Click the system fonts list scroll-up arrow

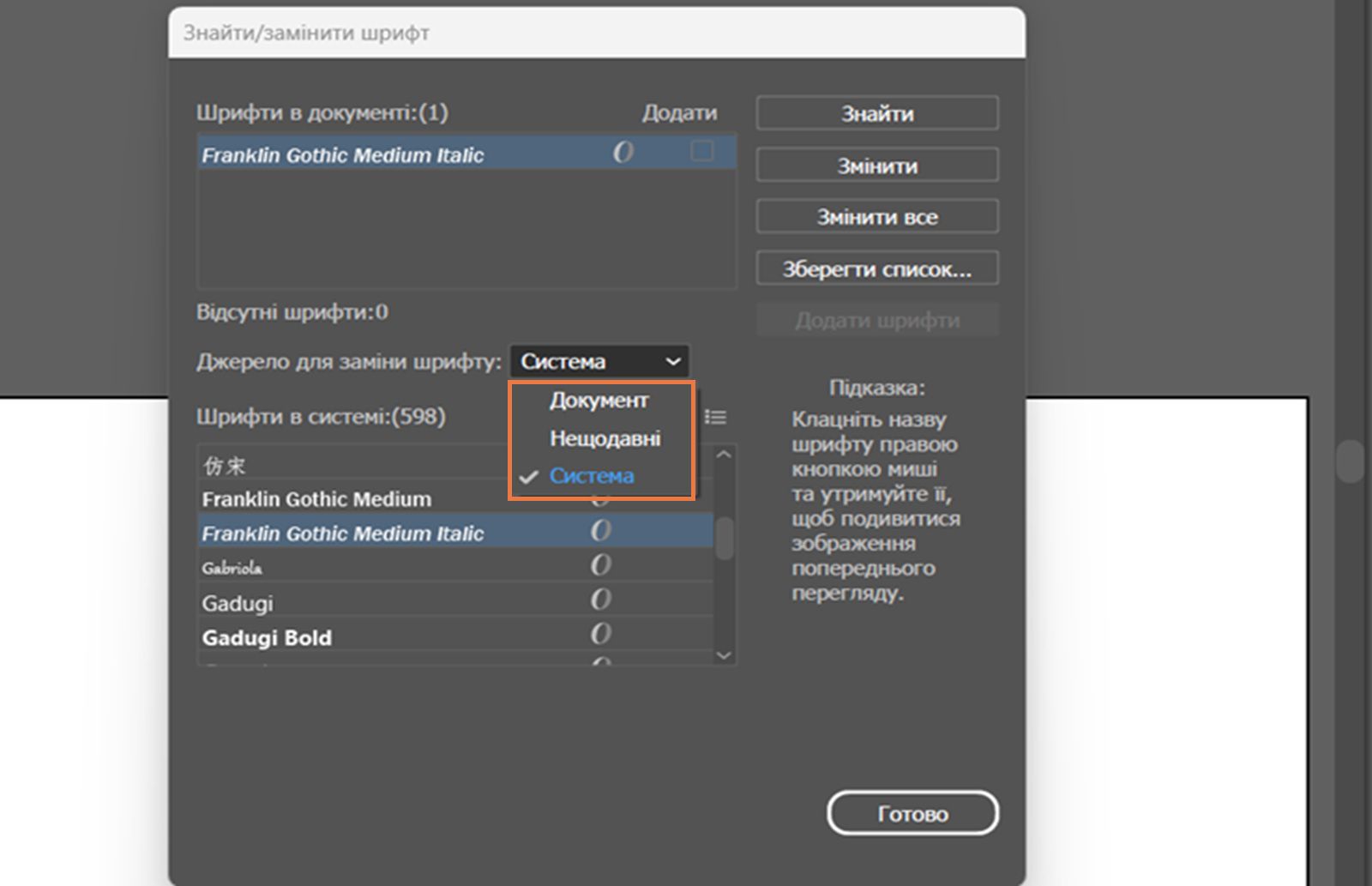(x=724, y=455)
